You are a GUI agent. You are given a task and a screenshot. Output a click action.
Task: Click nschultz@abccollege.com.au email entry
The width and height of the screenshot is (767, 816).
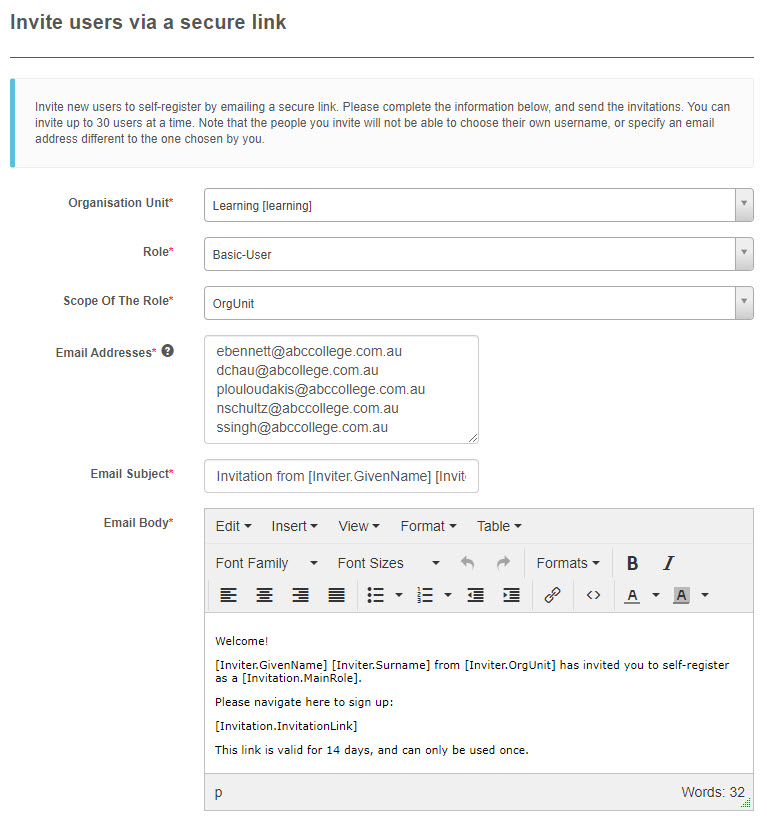pos(308,408)
